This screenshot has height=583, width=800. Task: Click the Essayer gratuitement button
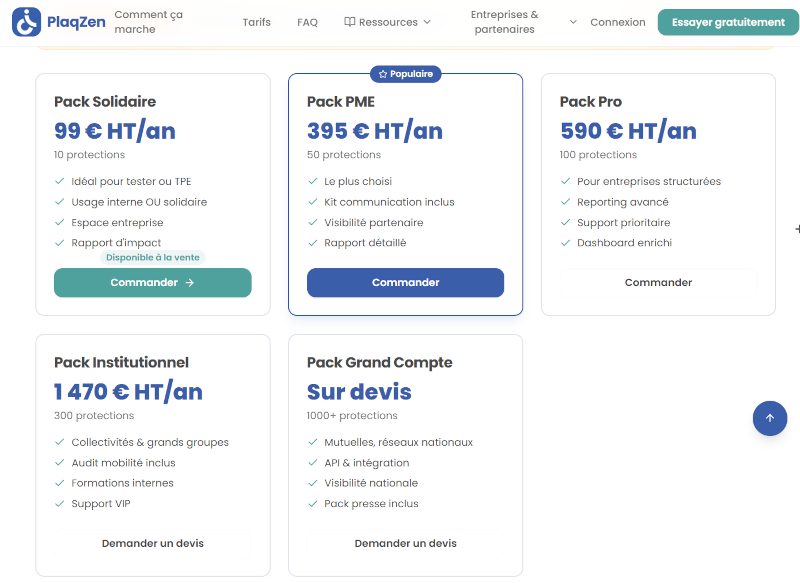(728, 21)
